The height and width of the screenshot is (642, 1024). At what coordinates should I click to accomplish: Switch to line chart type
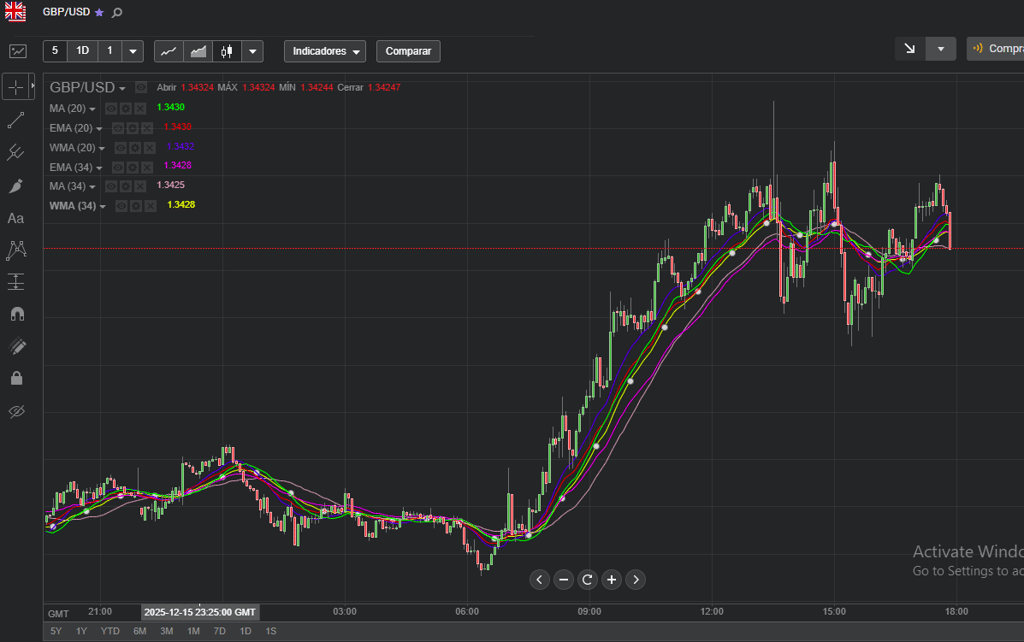(168, 51)
